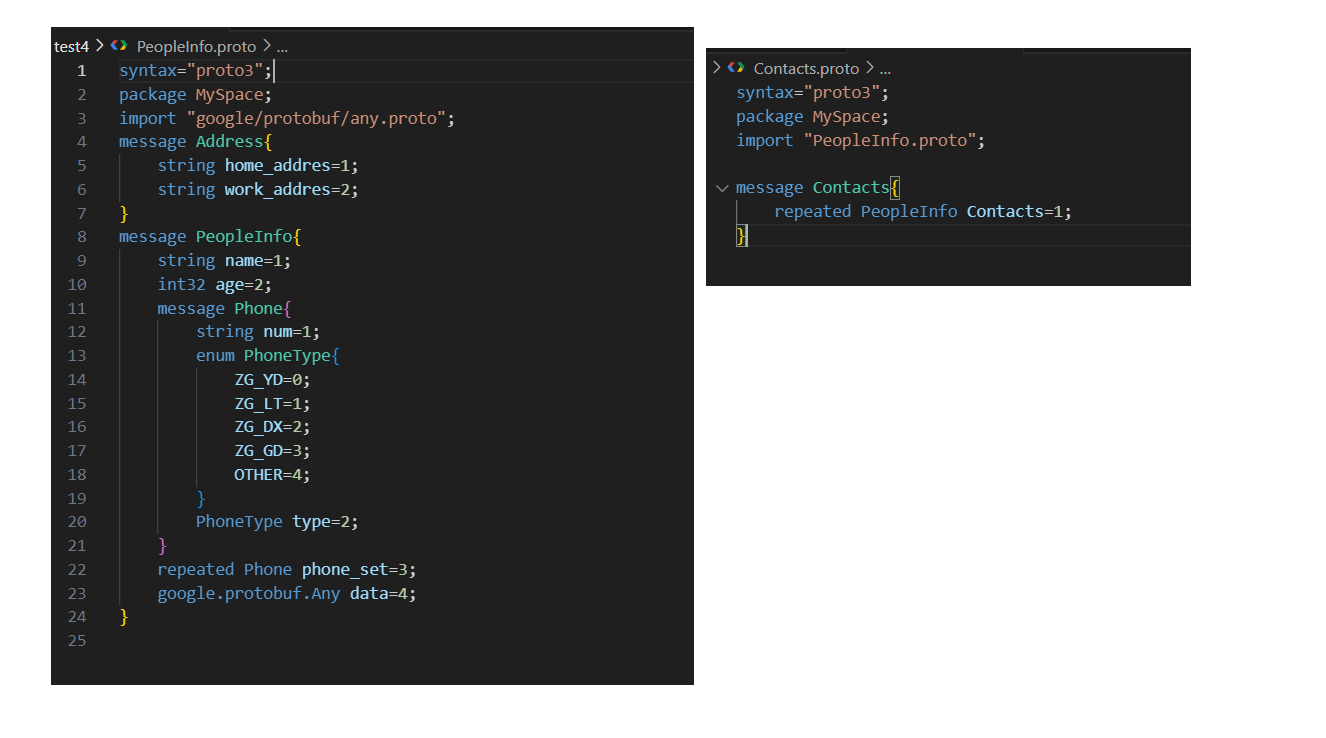Viewport: 1326px width, 738px height.
Task: Open the ellipsis breadcrumb after PeopleInfo.proto
Action: coord(282,46)
